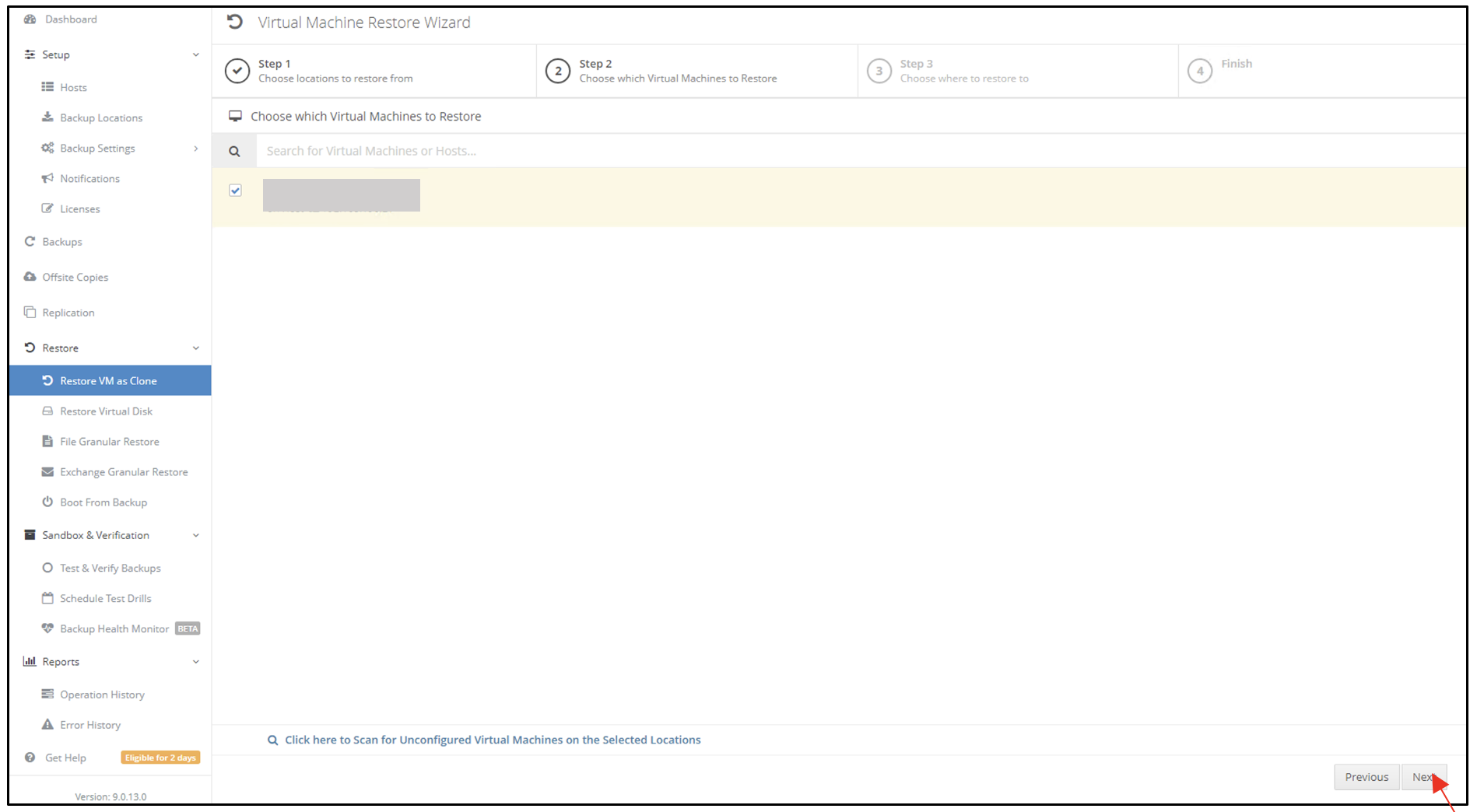This screenshot has height=812, width=1477.
Task: Collapse the Sandbox & Verification chevron
Action: 196,535
